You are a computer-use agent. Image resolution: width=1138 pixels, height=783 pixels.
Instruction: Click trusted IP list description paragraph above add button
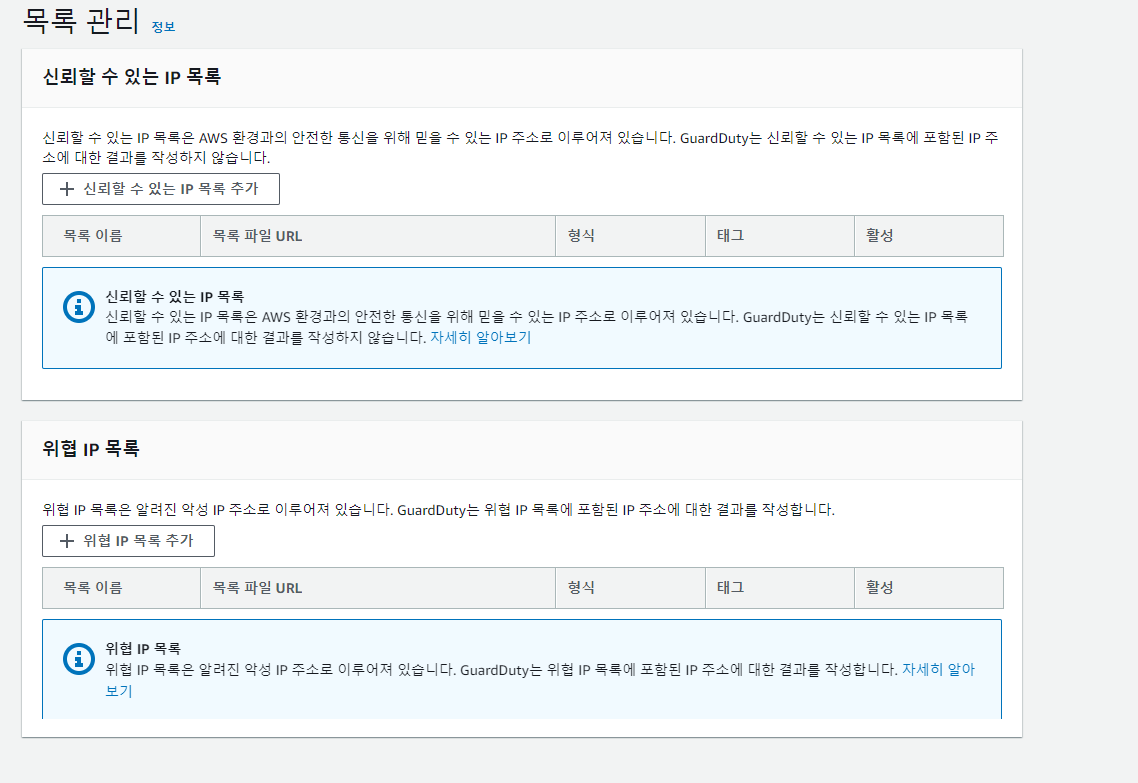point(520,147)
